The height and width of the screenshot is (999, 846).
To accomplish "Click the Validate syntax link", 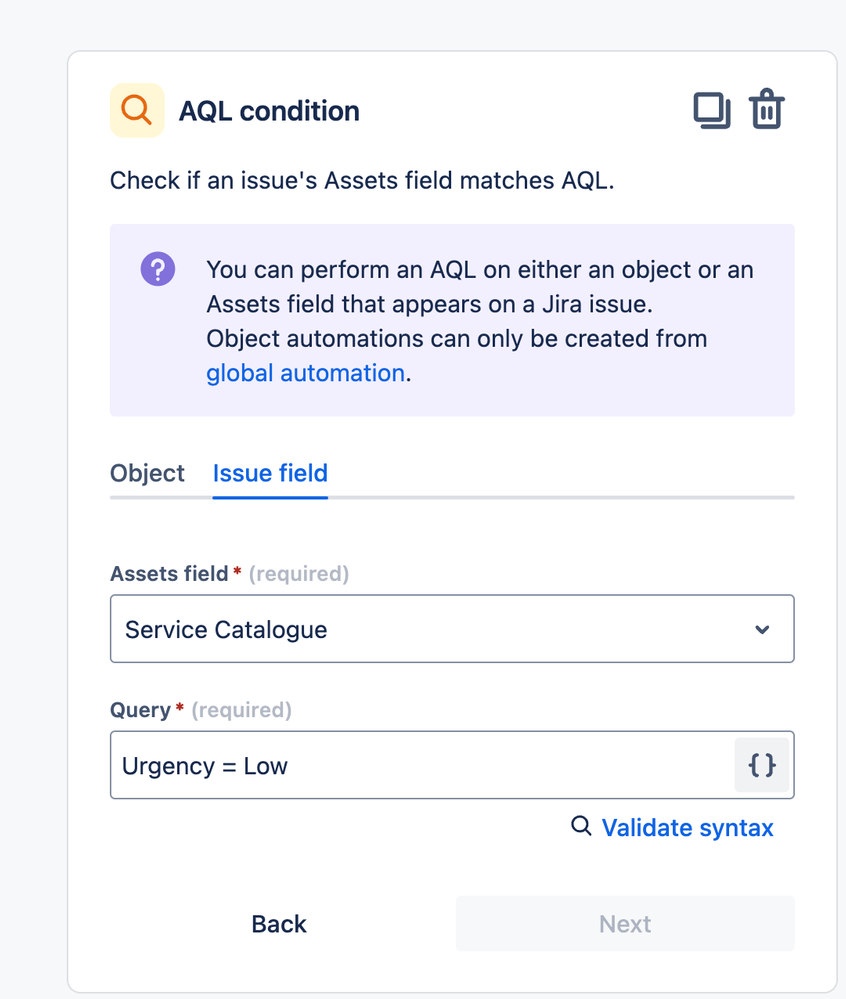I will (687, 828).
